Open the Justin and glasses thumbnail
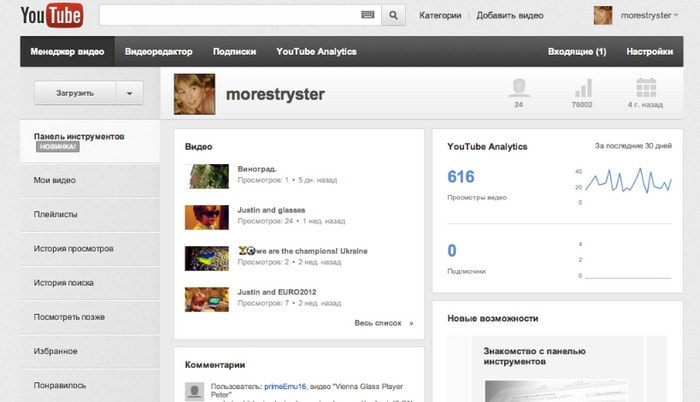This screenshot has width=700, height=402. click(207, 217)
